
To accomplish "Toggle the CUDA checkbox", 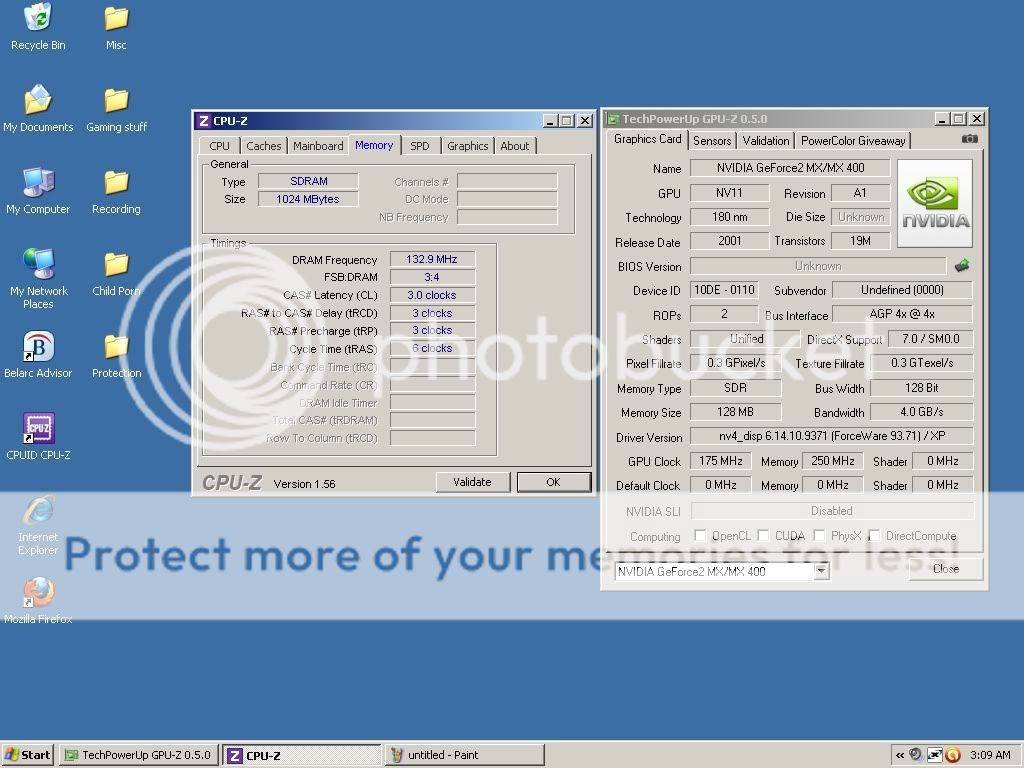I will [763, 536].
